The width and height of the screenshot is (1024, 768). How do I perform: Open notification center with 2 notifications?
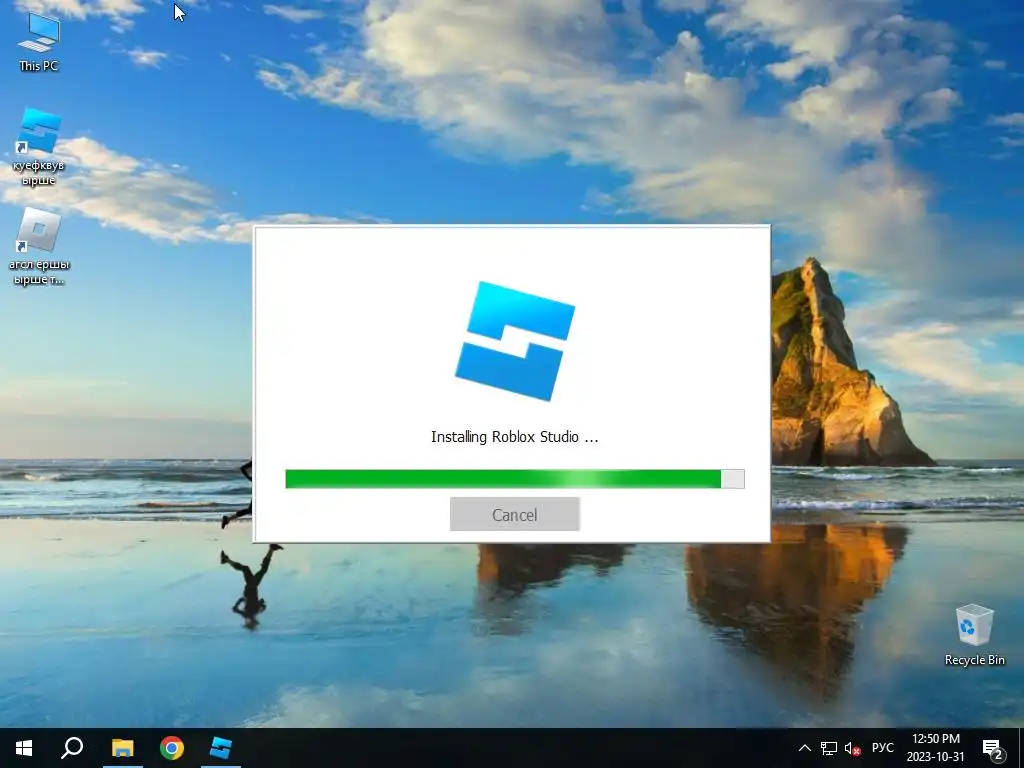[x=993, y=748]
